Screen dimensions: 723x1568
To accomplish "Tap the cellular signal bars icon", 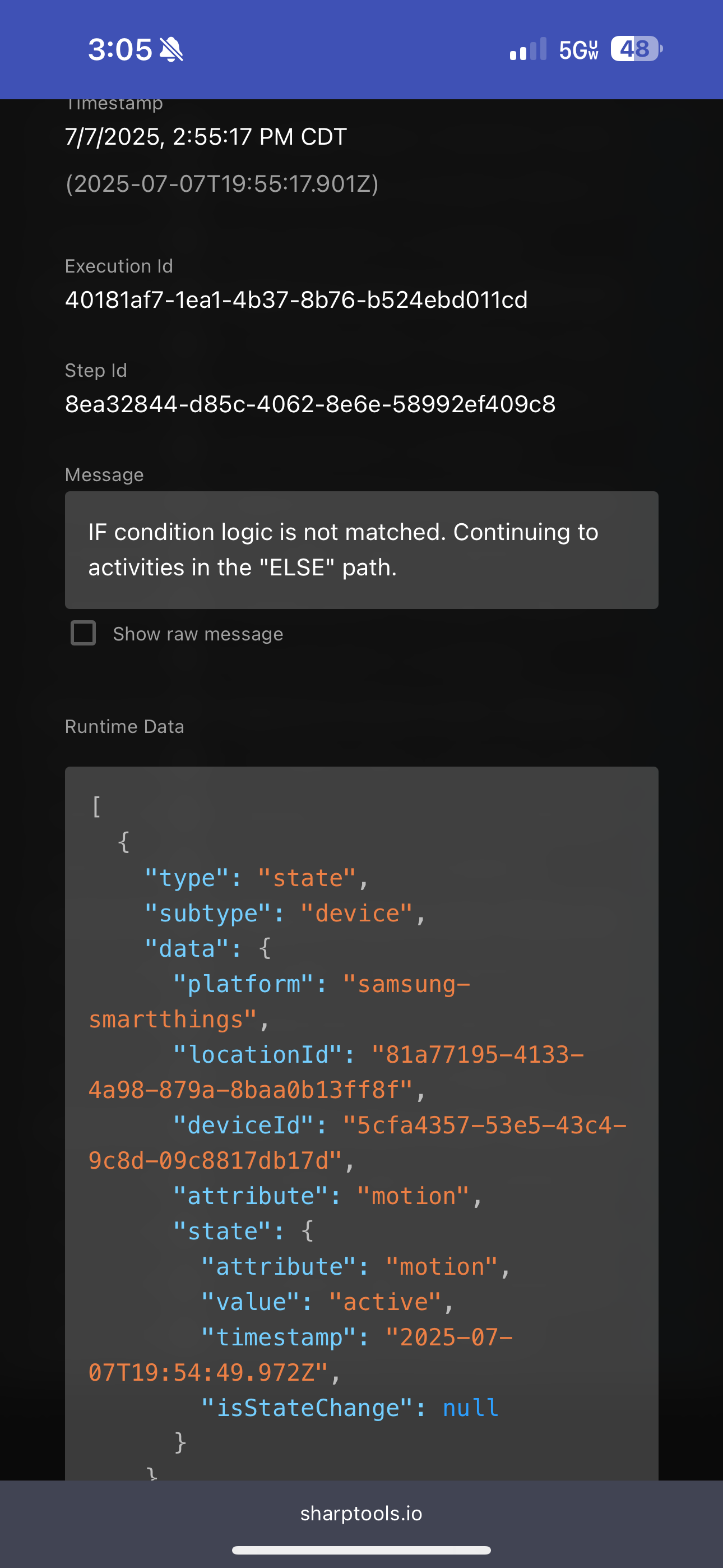I will coord(527,49).
